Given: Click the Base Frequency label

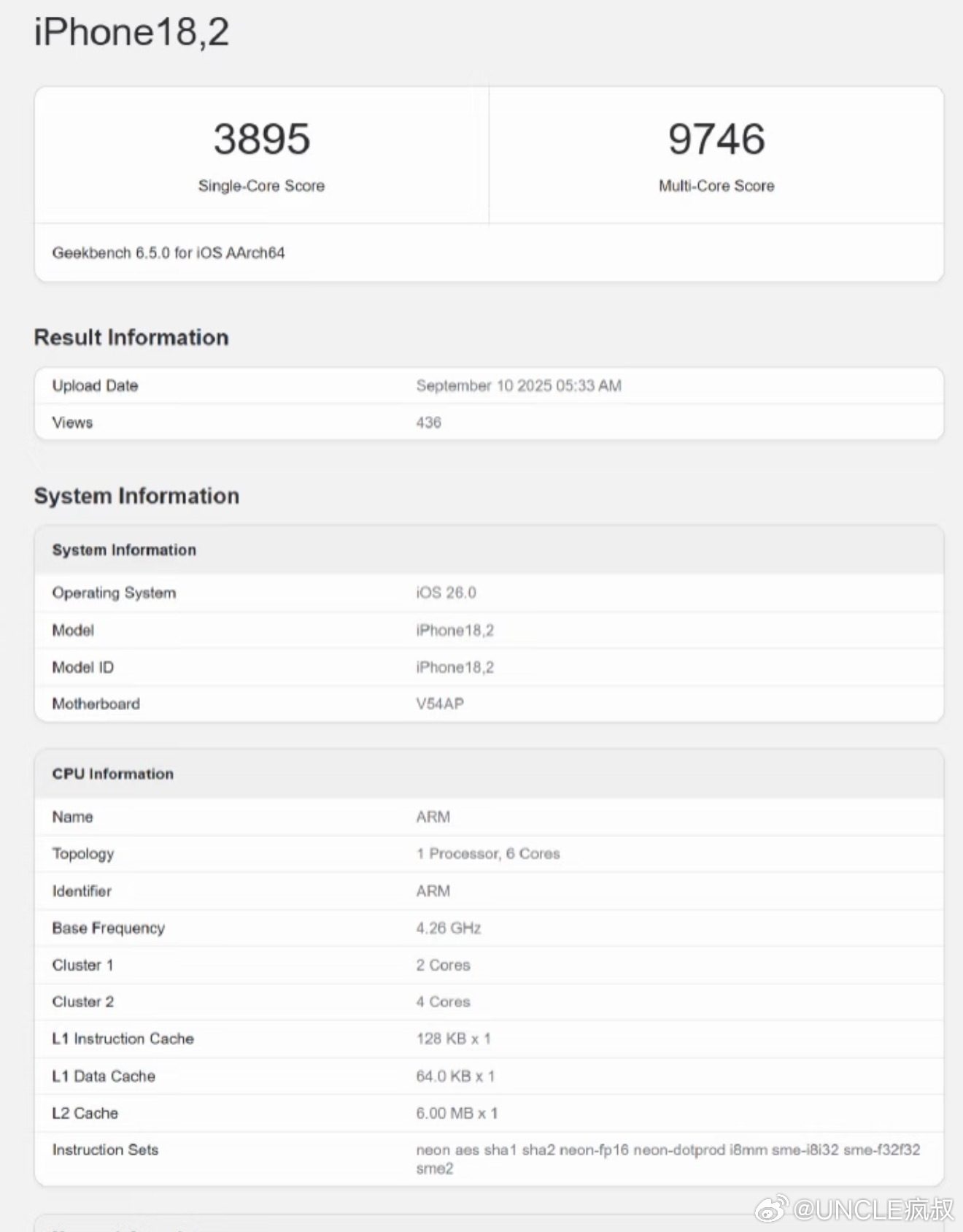Looking at the screenshot, I should point(109,928).
